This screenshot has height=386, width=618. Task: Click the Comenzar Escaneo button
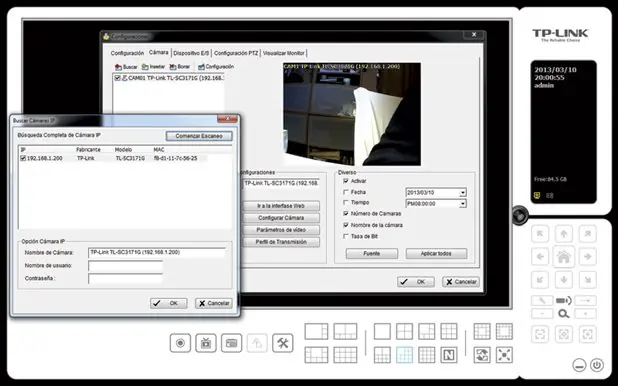click(199, 136)
